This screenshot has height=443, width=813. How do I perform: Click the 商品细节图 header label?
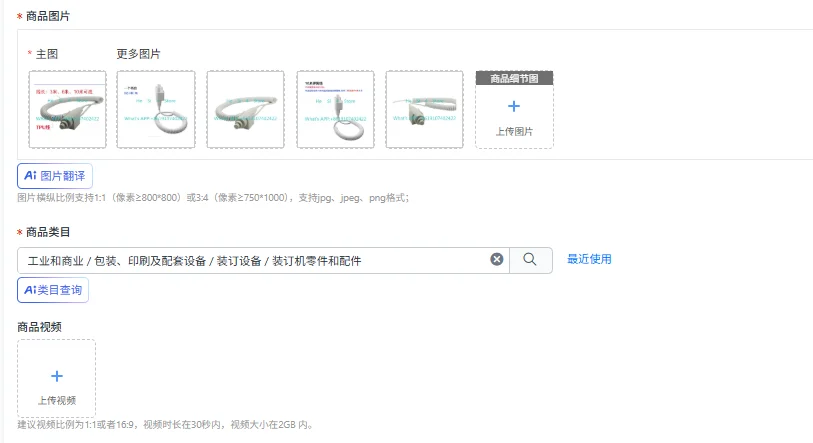coord(514,78)
